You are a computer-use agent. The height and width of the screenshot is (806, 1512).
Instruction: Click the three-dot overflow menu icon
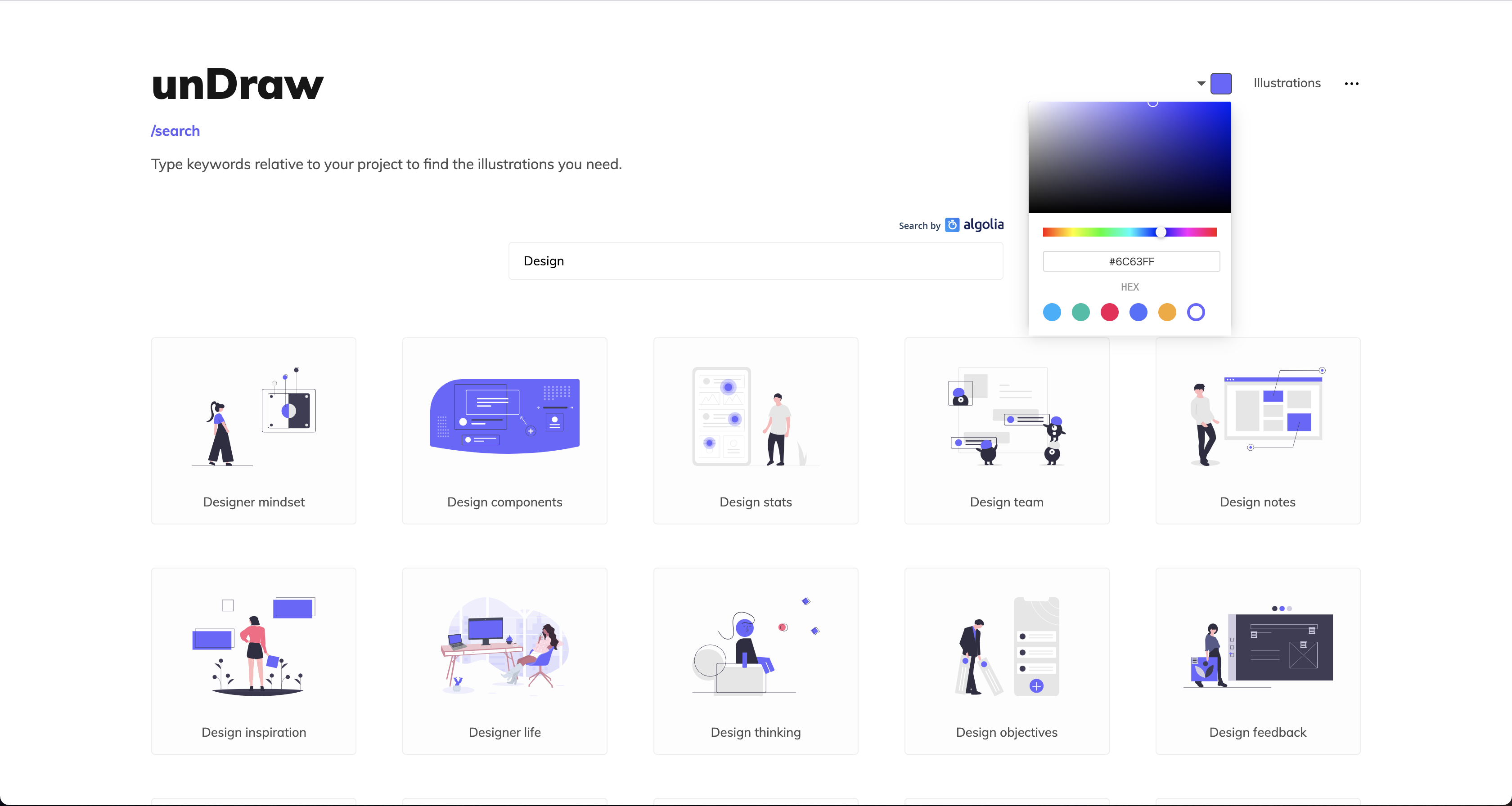(x=1352, y=84)
